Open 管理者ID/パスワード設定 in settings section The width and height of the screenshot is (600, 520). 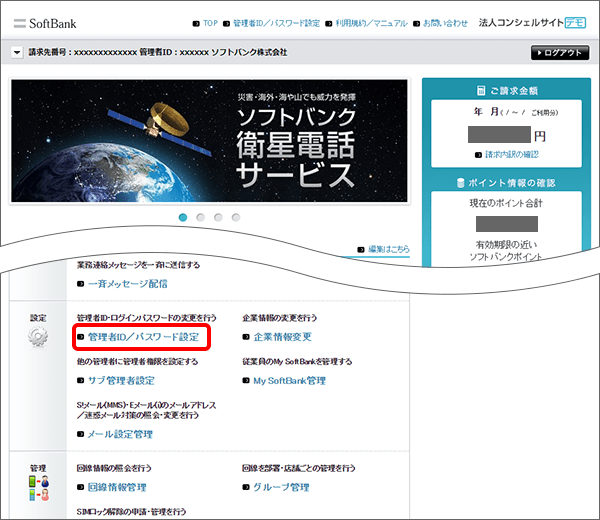click(x=143, y=337)
